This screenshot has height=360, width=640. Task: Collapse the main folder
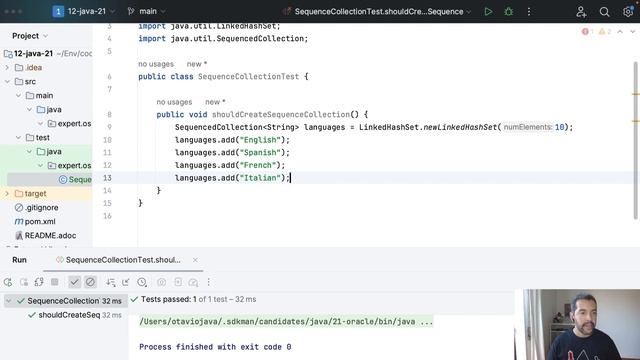[x=18, y=96]
